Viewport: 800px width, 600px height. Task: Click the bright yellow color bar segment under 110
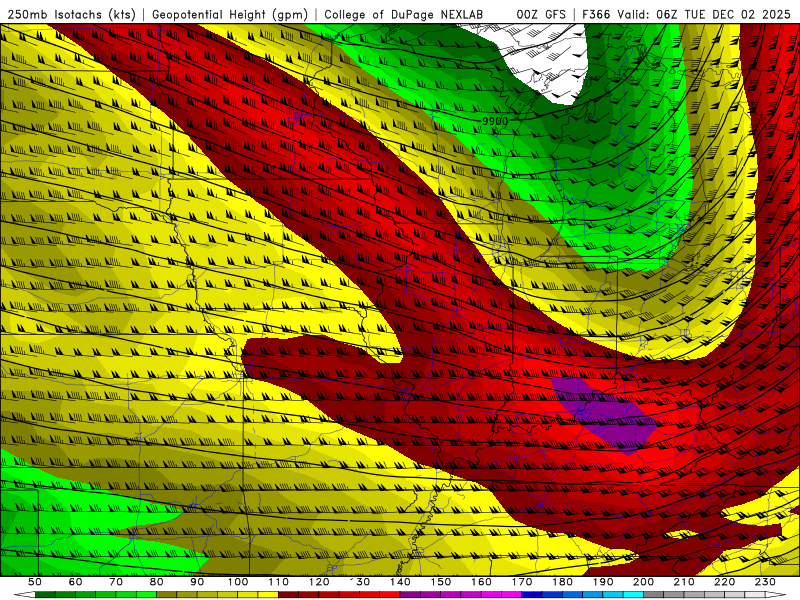click(x=268, y=595)
